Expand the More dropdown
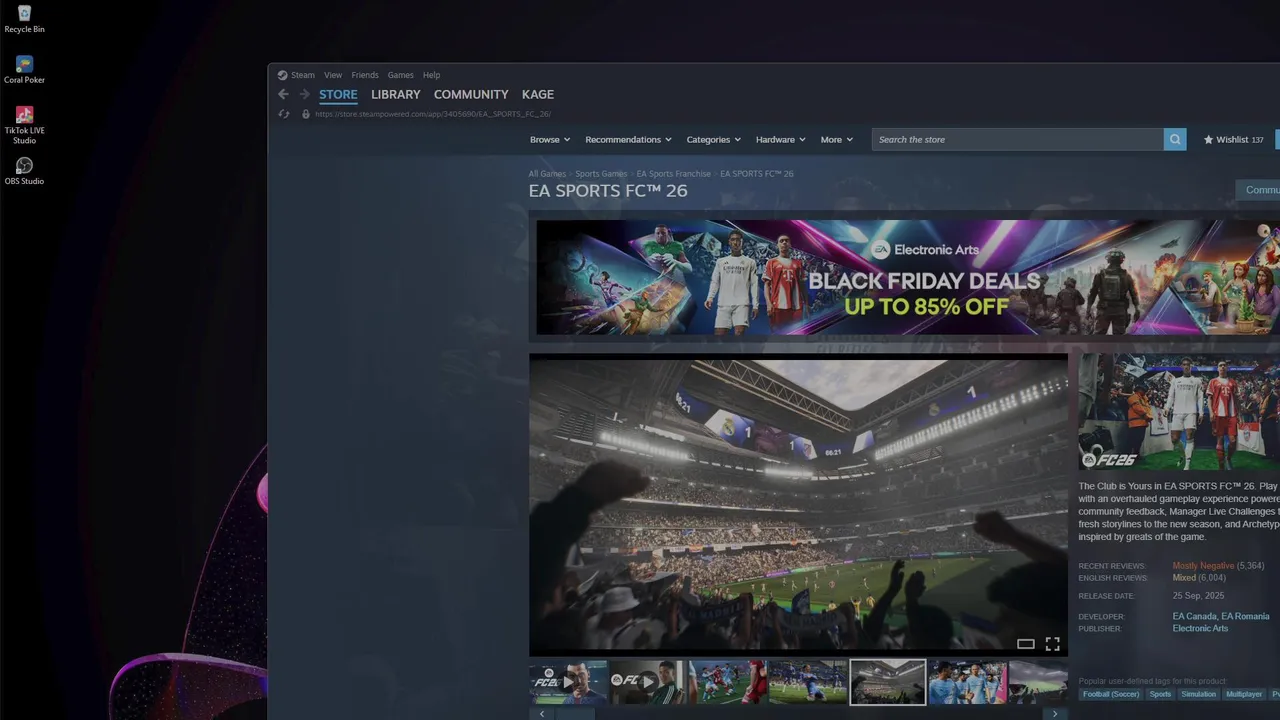 point(837,140)
